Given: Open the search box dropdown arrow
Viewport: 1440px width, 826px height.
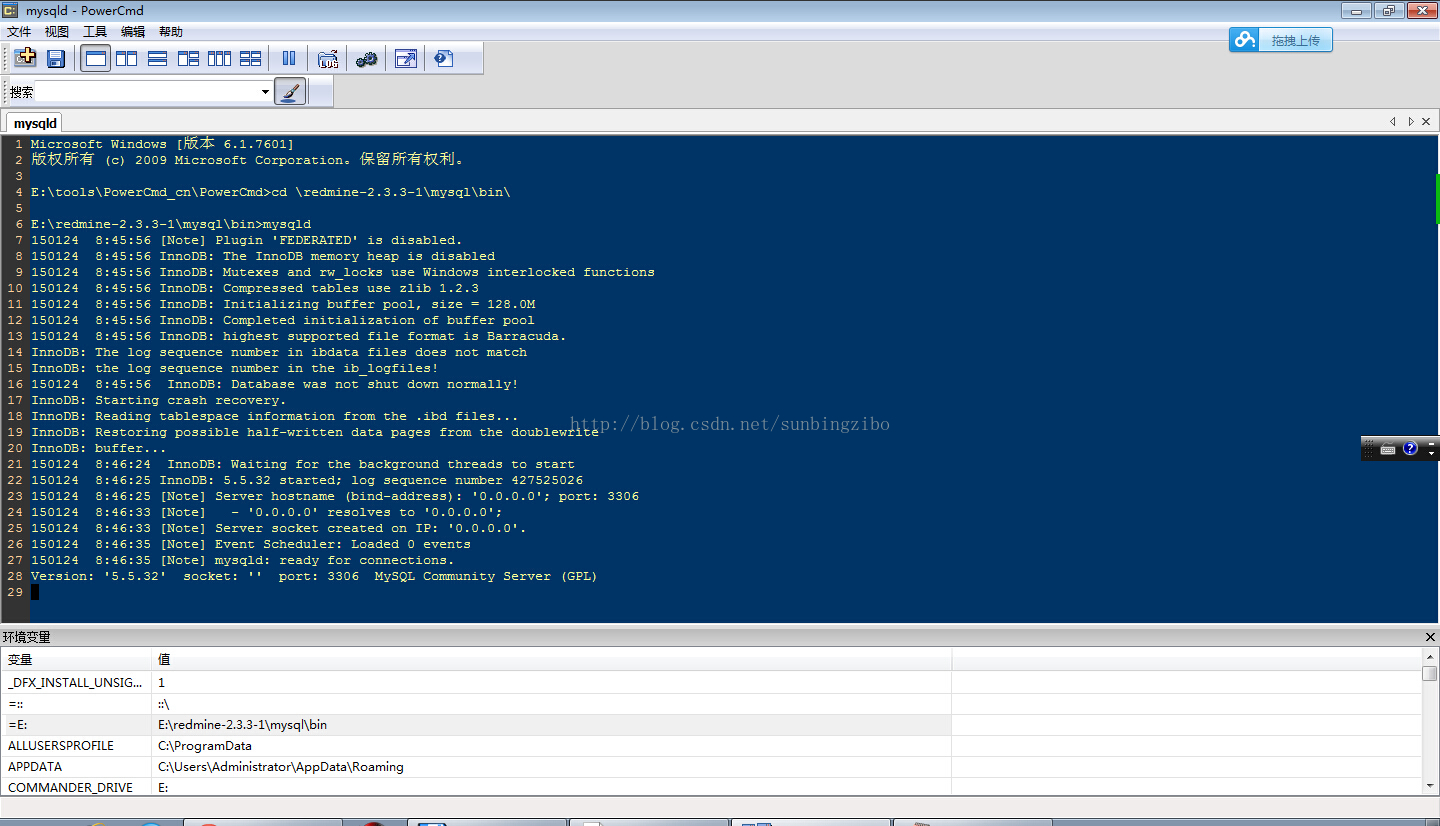Looking at the screenshot, I should 265,92.
